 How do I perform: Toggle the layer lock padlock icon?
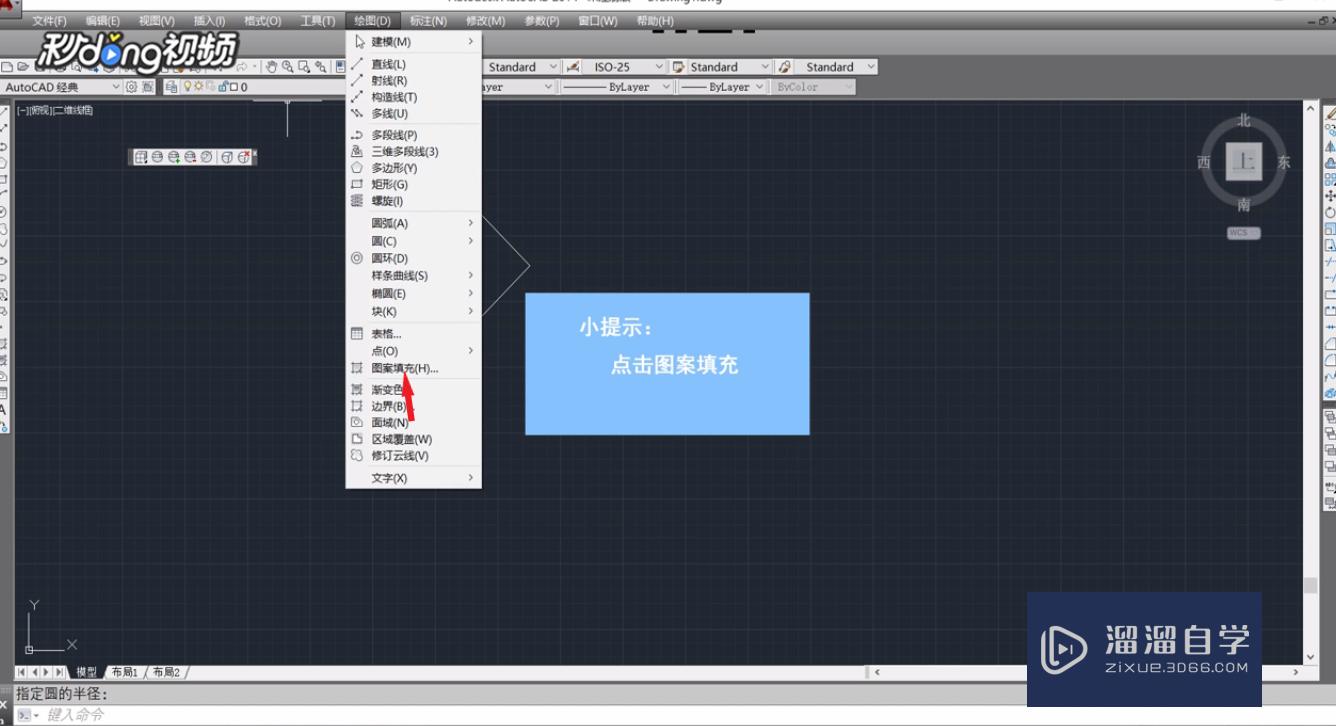pos(223,87)
